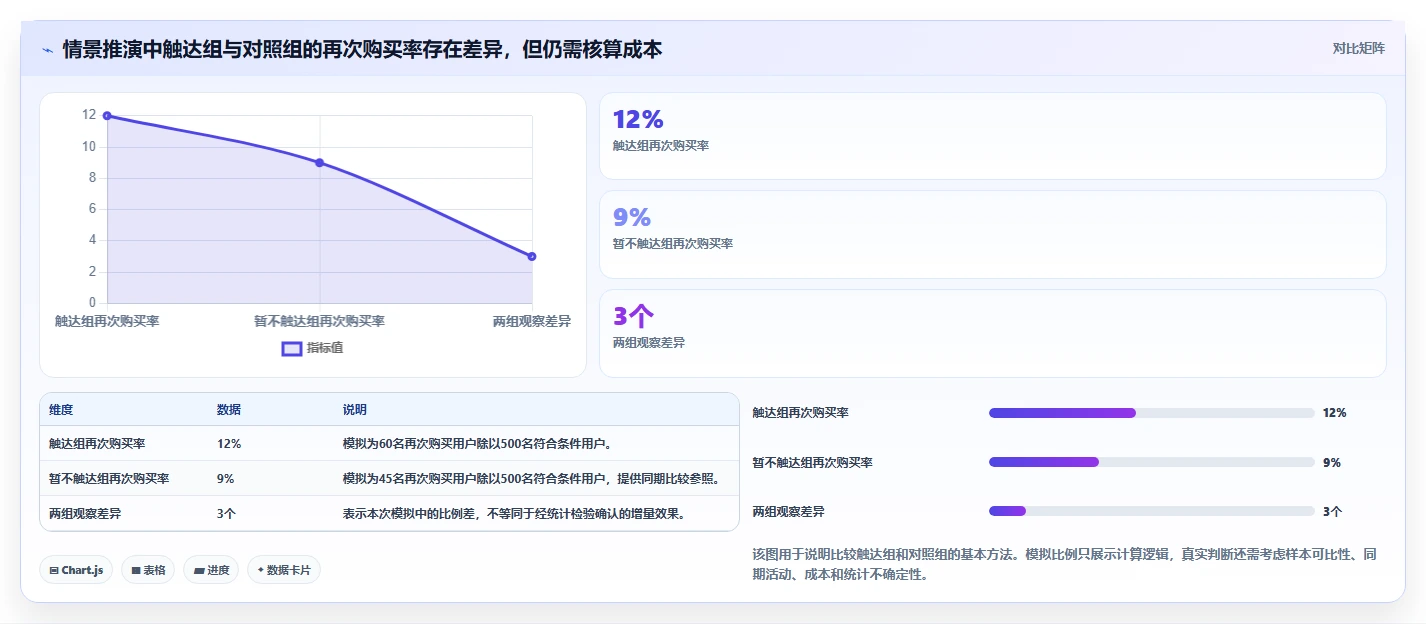Click the 9% cell in the table
1426x624 pixels.
point(226,478)
